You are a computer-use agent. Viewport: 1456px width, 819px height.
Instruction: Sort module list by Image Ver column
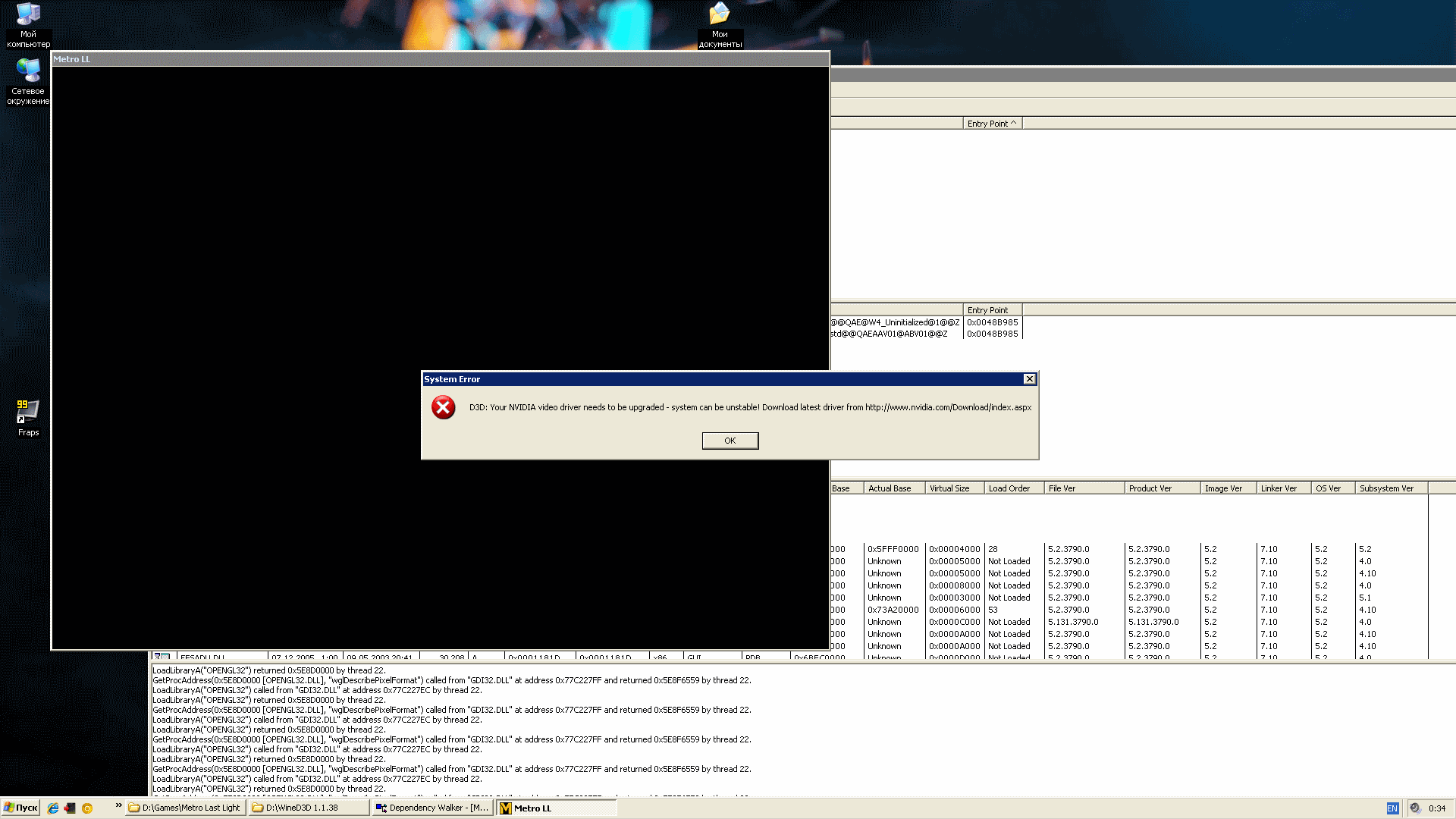[x=1228, y=488]
